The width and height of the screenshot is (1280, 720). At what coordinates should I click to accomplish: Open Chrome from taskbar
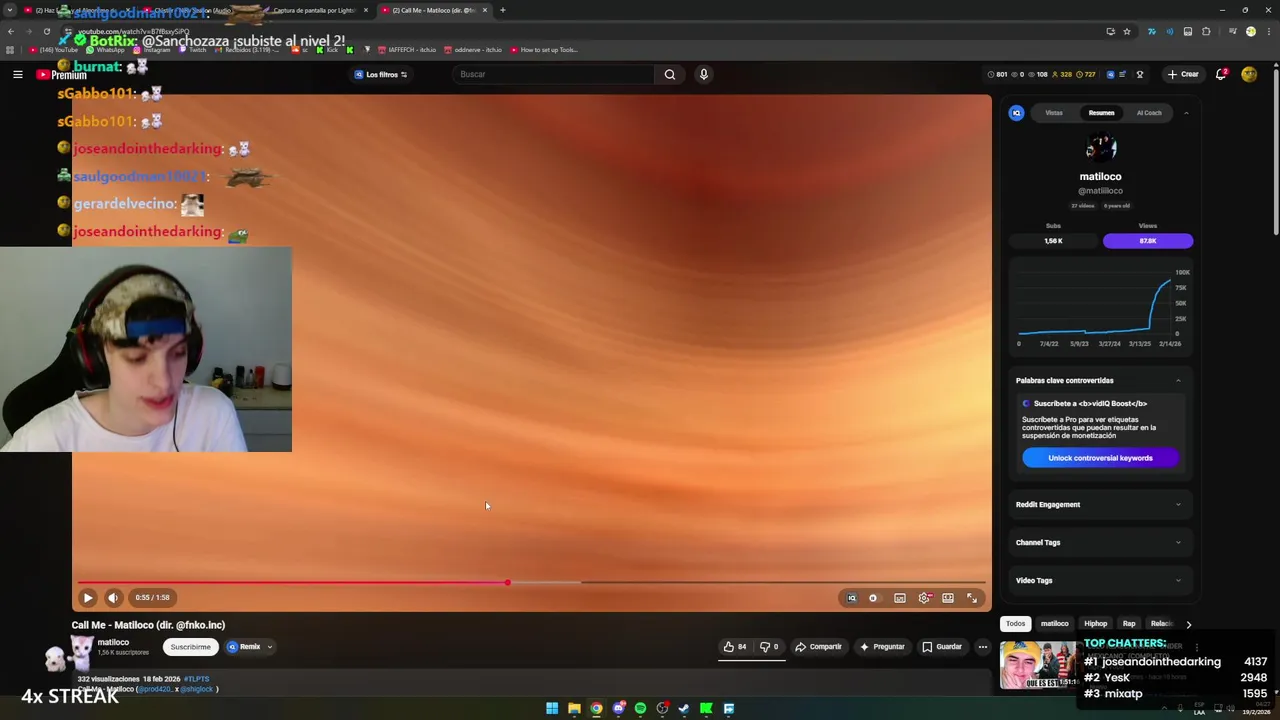[x=596, y=708]
